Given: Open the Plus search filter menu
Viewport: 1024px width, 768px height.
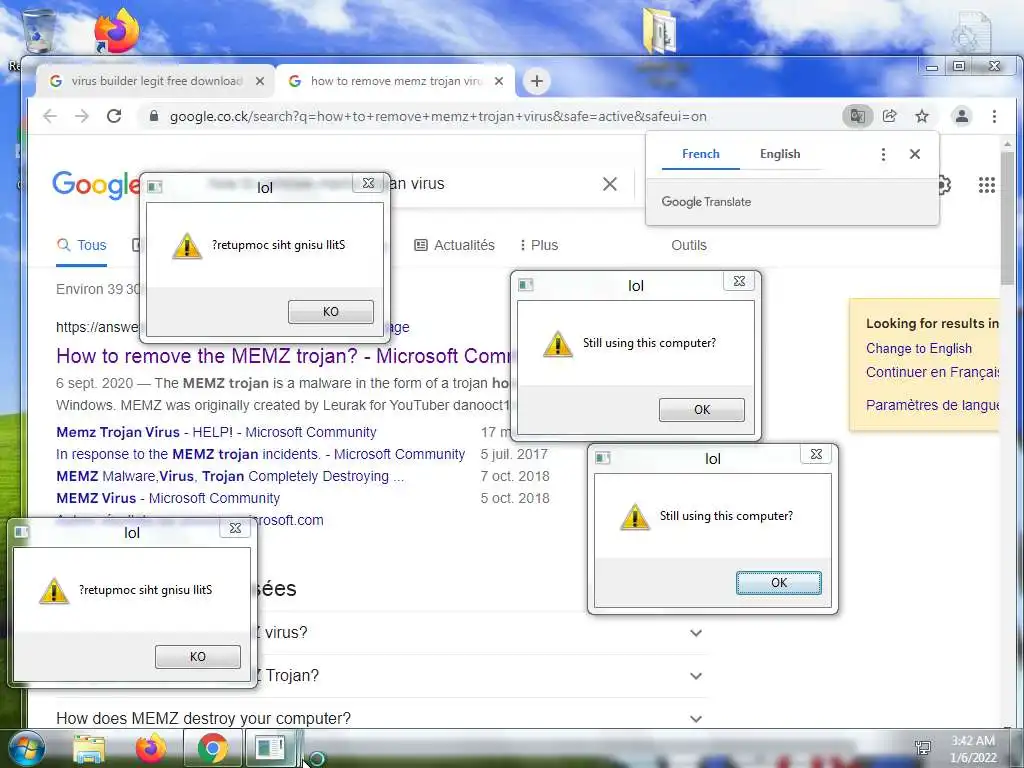Looking at the screenshot, I should (539, 246).
